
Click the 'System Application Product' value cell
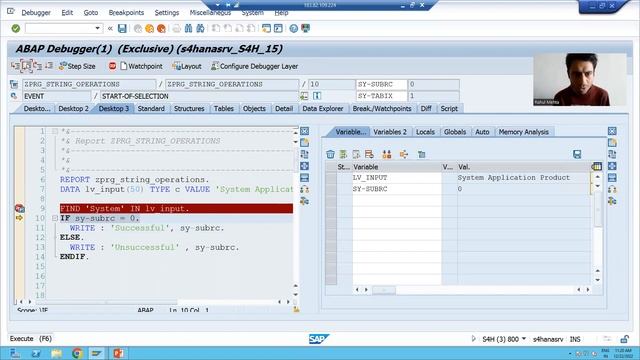click(x=523, y=178)
